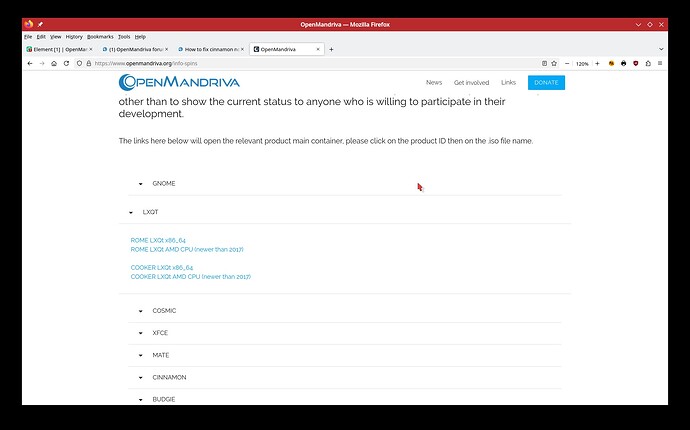
Task: Close the active OpenMandriva tab
Action: [x=318, y=49]
